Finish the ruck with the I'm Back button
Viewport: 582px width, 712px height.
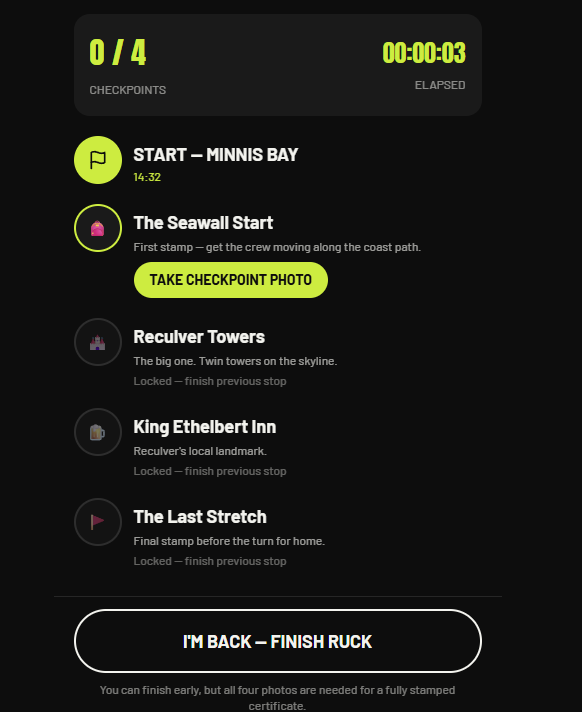(x=278, y=641)
